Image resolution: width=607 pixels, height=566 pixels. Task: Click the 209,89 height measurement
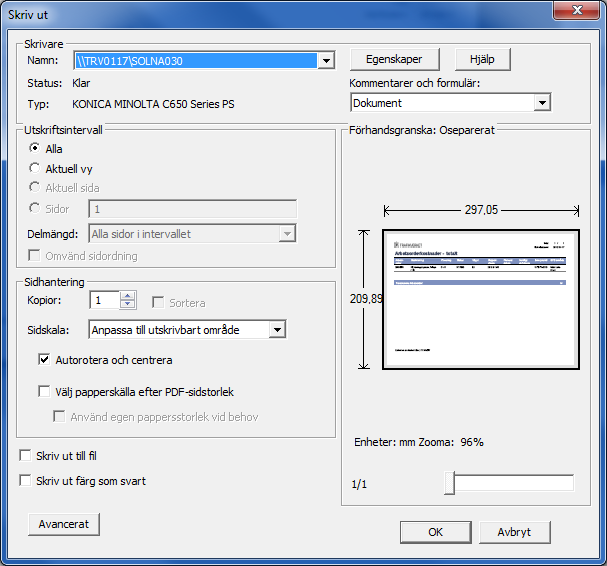coord(366,298)
